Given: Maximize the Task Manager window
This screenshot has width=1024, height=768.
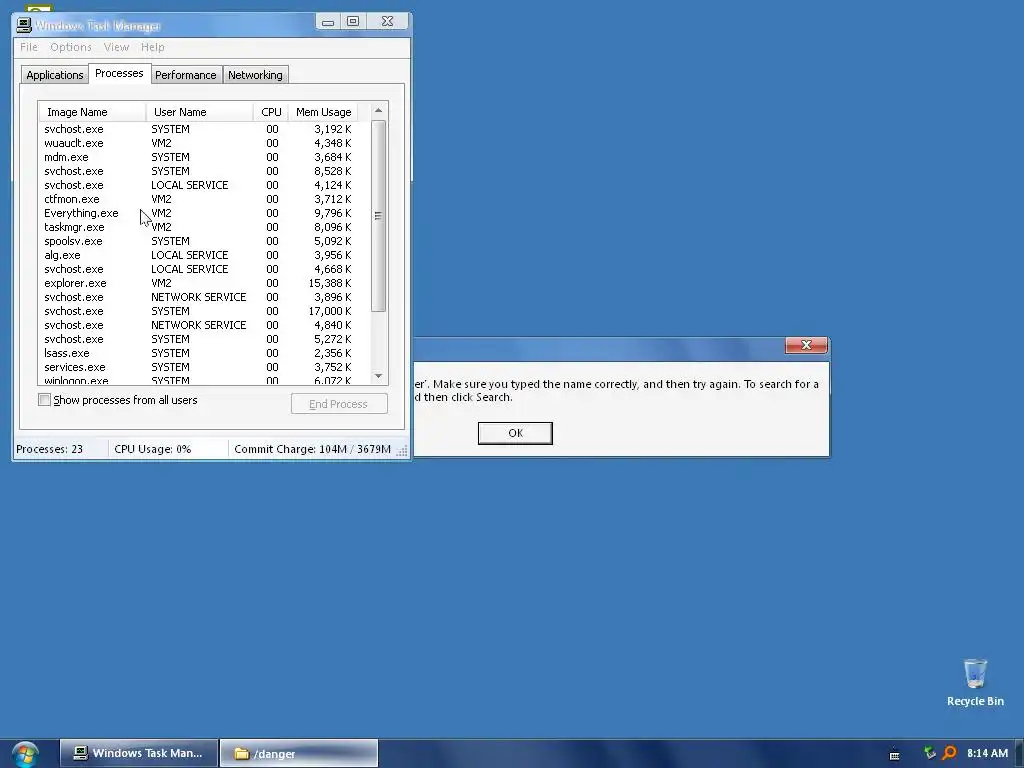Looking at the screenshot, I should [x=353, y=22].
